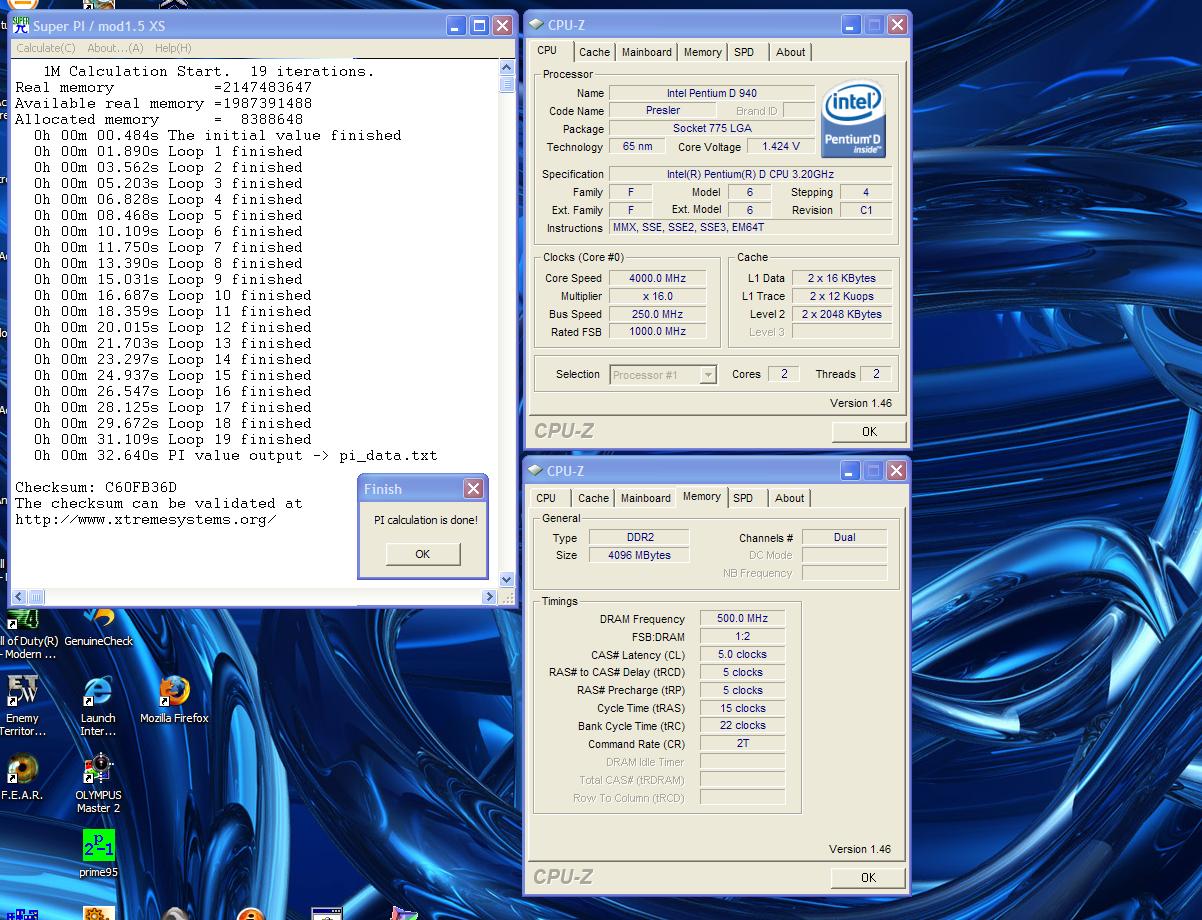Switch to CPU tab in lower CPU-Z

pyautogui.click(x=546, y=498)
